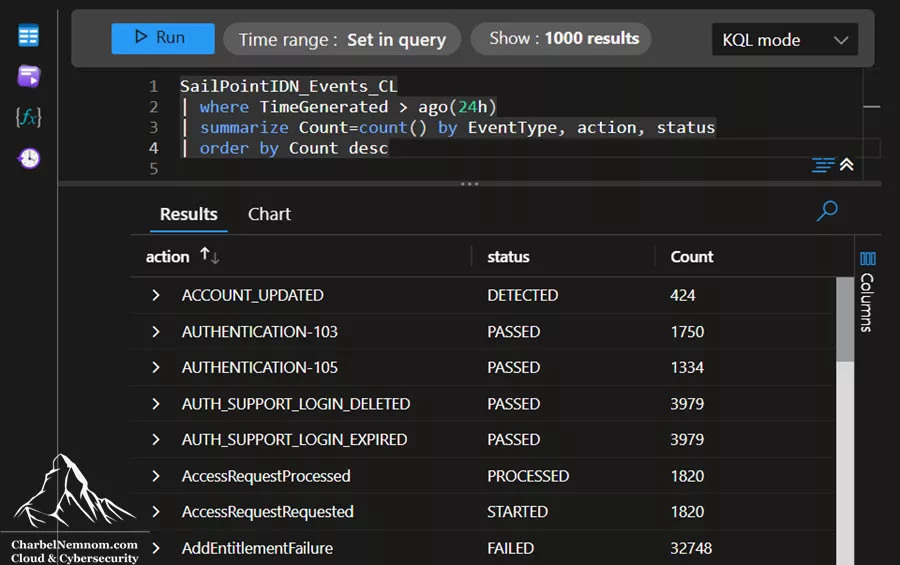Click the status column header
Screen dimensions: 900x565
(x=509, y=257)
